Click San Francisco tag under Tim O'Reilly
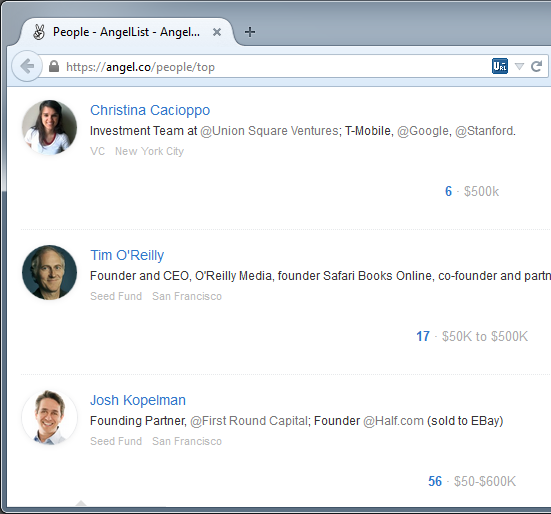 (x=187, y=296)
